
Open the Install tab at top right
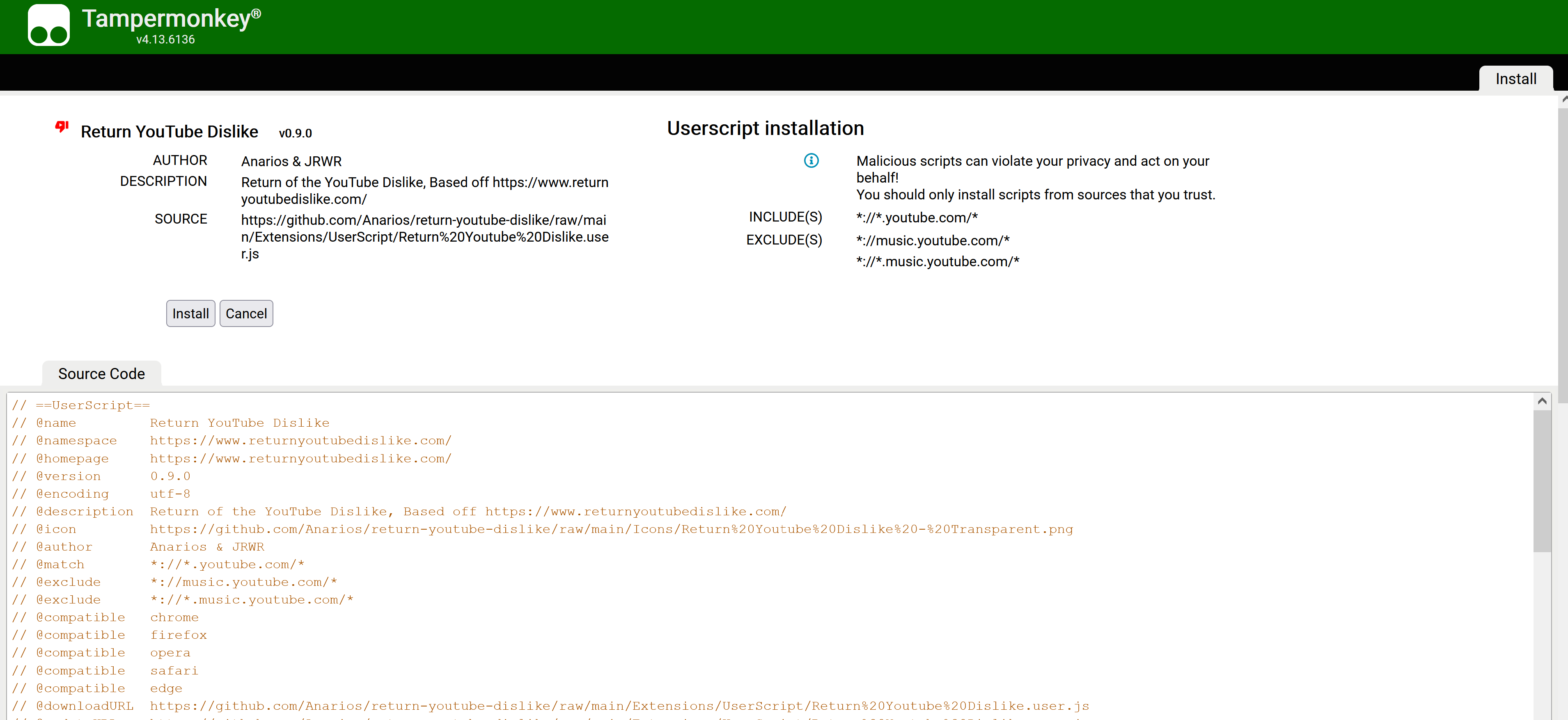coord(1515,79)
